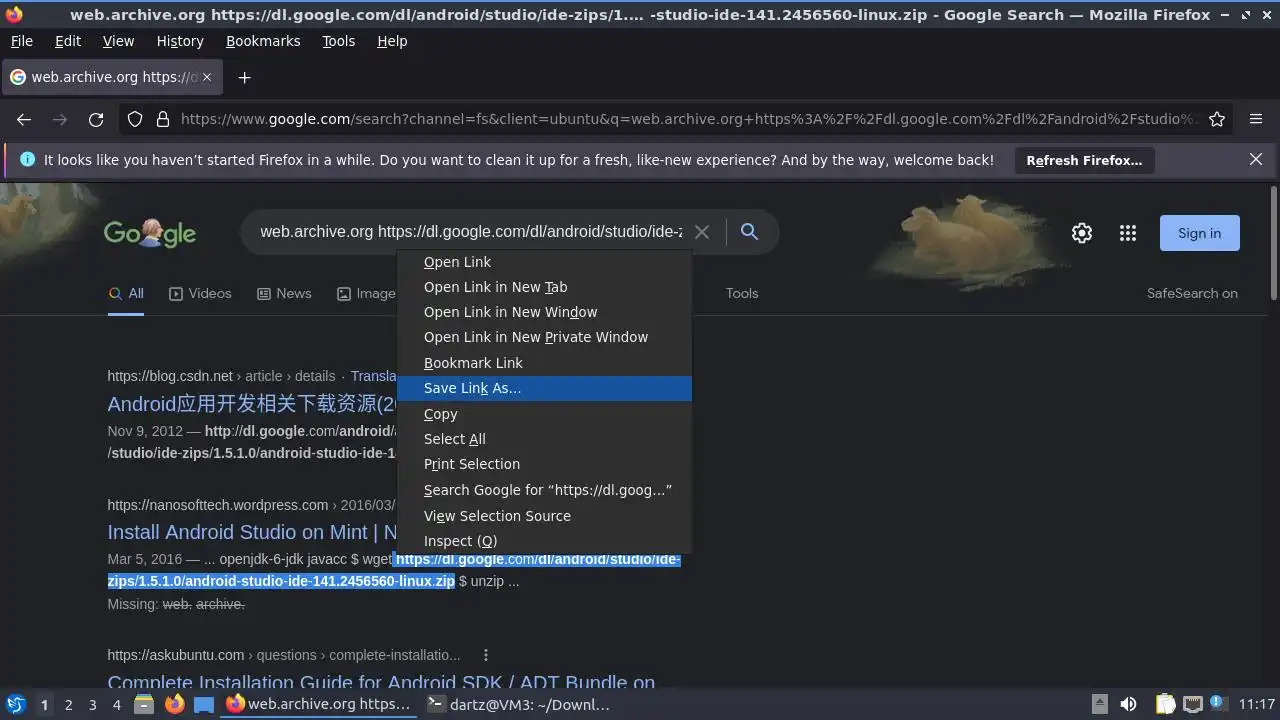The width and height of the screenshot is (1280, 720).
Task: Click the Refresh Firefox... button
Action: tap(1084, 160)
